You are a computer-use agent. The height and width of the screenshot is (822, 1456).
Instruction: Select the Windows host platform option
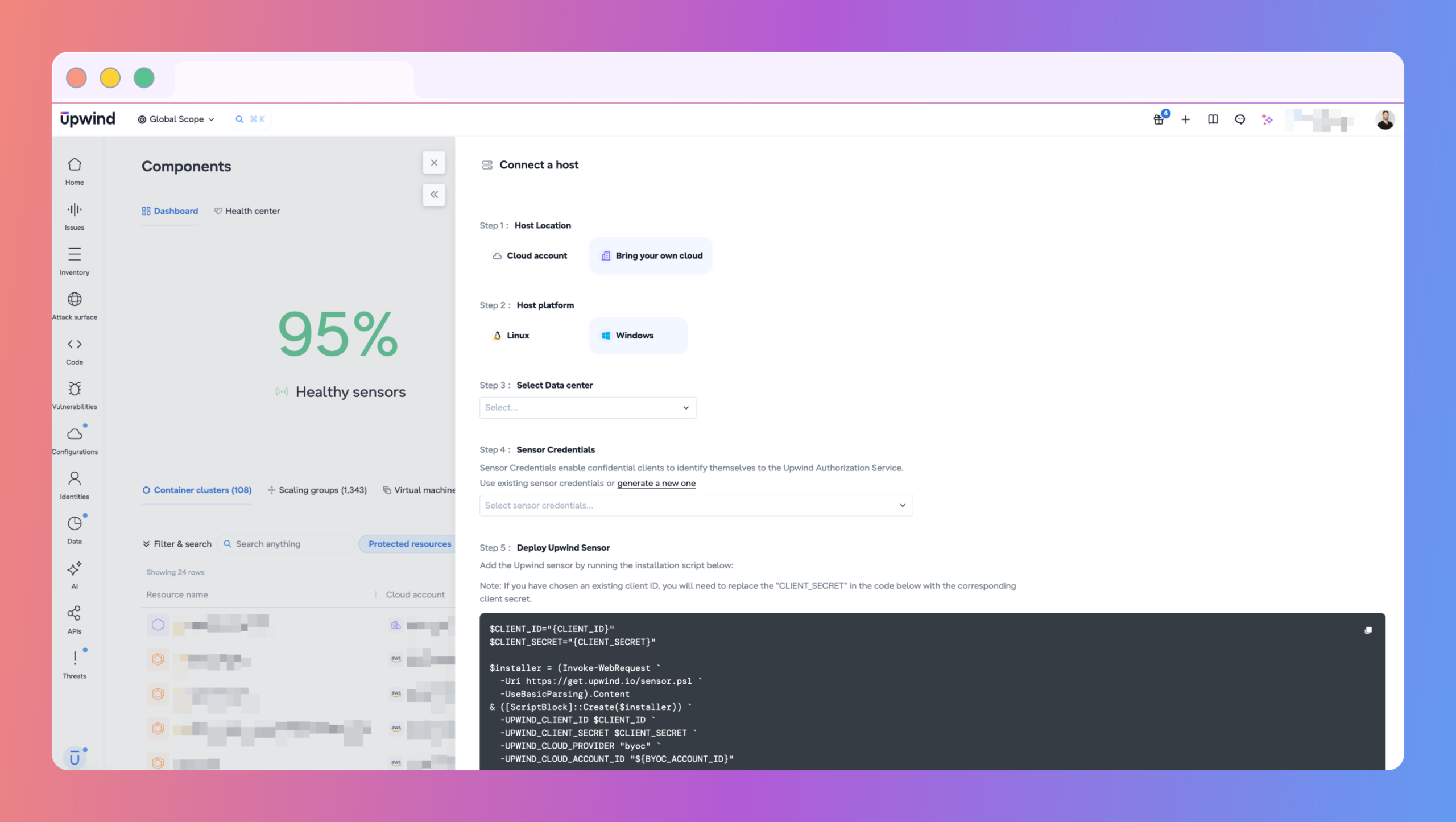[x=638, y=336]
